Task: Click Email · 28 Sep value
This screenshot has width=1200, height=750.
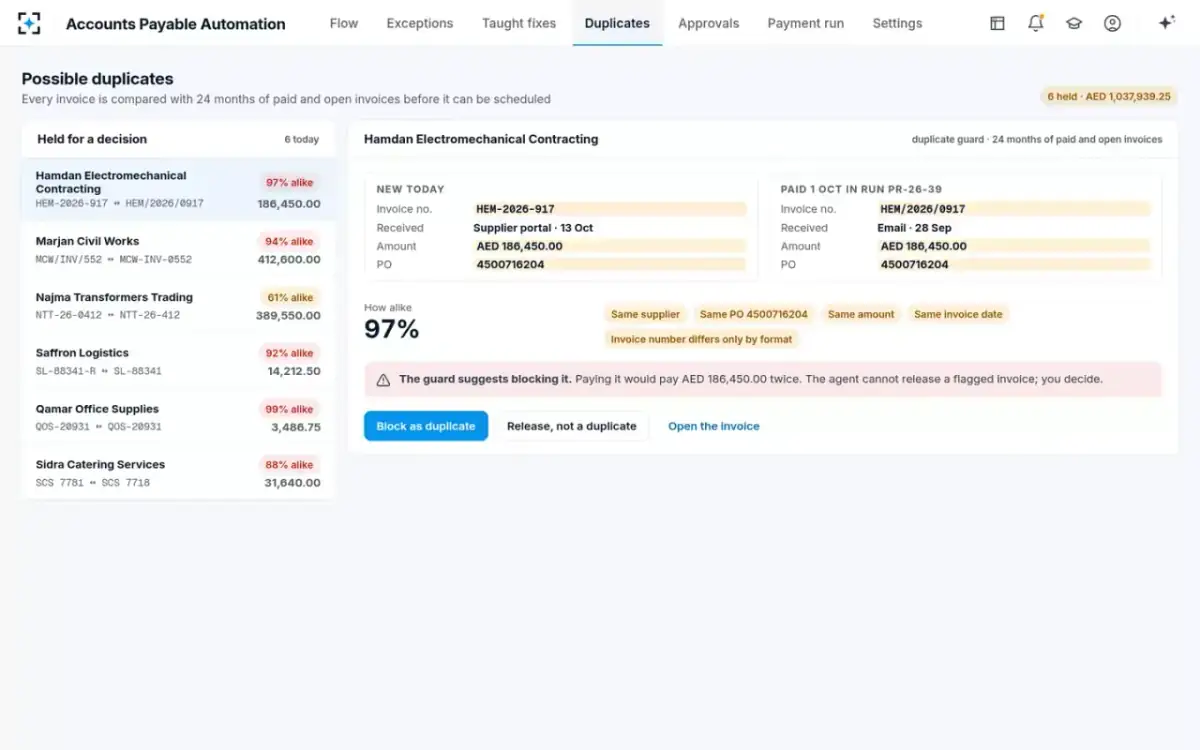Action: tap(914, 228)
